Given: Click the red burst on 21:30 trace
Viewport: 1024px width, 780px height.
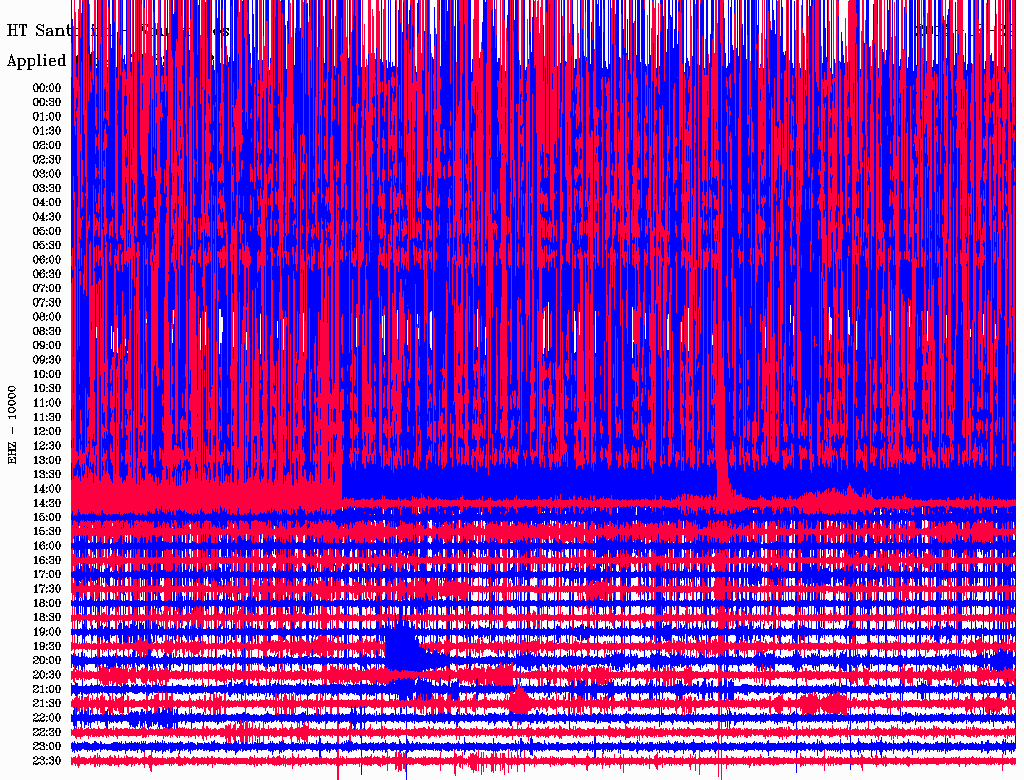Looking at the screenshot, I should (519, 700).
